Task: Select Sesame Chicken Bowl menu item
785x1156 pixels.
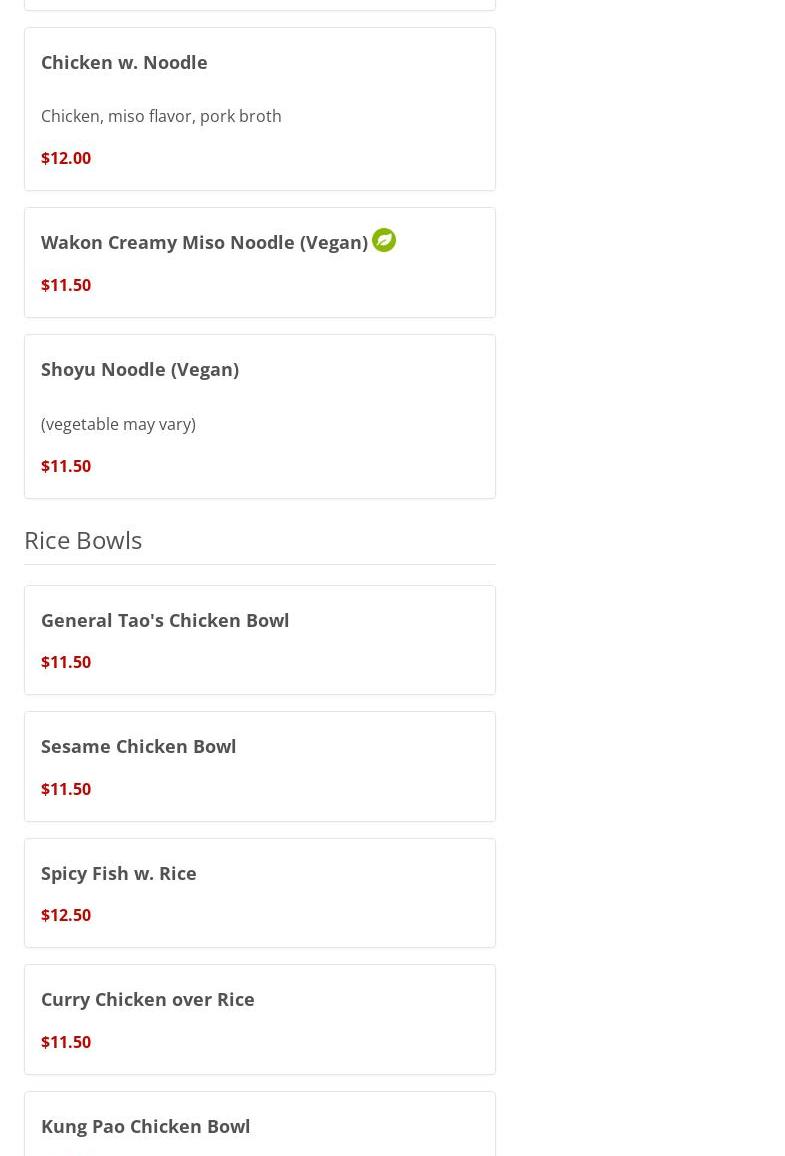Action: tap(259, 767)
